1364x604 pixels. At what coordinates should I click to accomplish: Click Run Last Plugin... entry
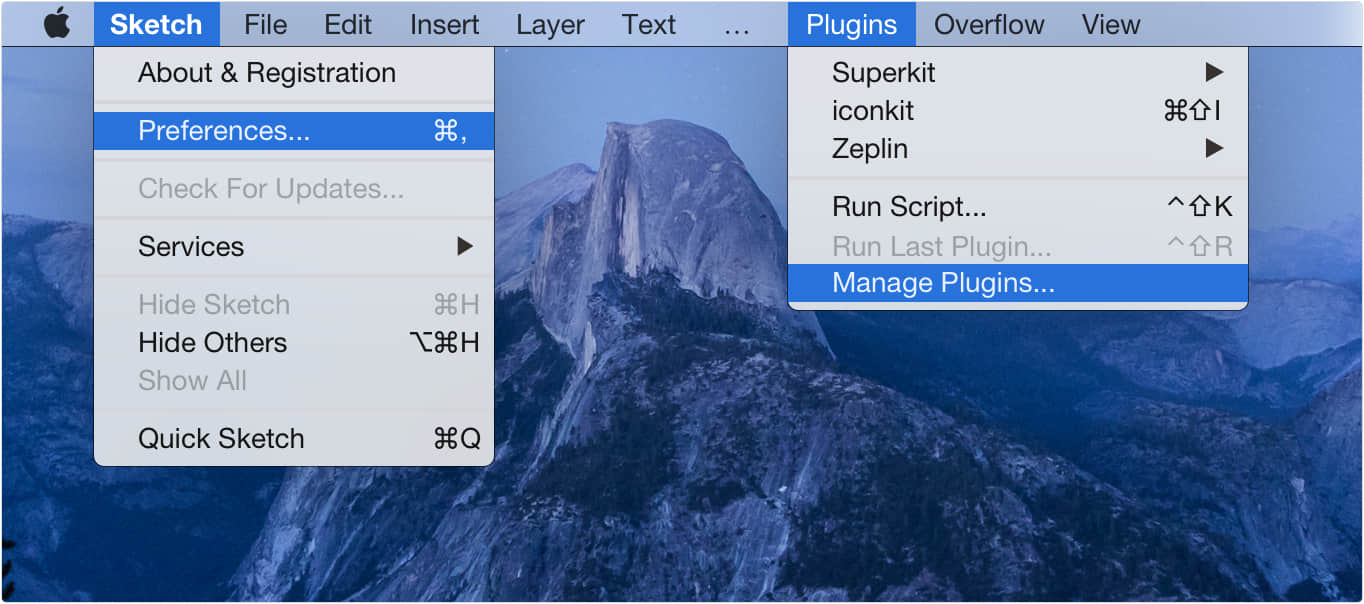tap(1018, 246)
